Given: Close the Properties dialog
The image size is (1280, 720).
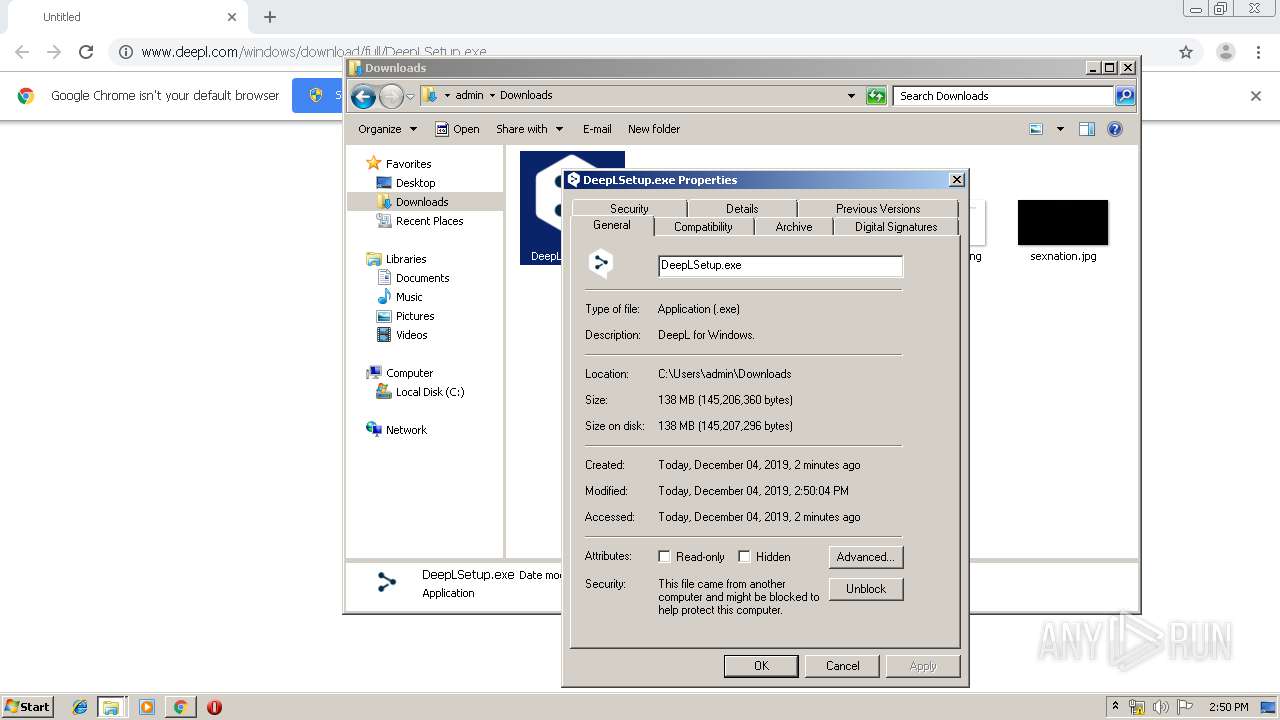Looking at the screenshot, I should click(x=956, y=180).
